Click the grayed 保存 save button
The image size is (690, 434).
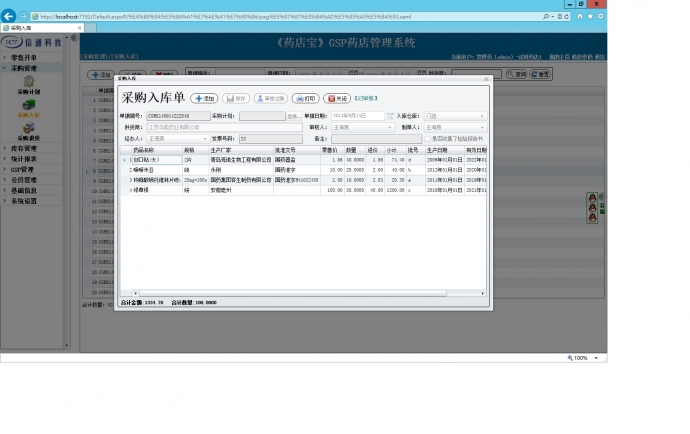point(236,99)
